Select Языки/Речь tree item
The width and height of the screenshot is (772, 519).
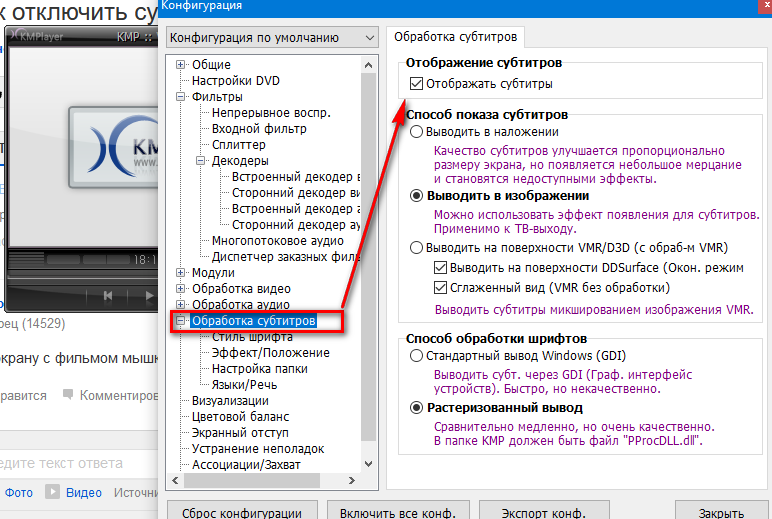[244, 385]
